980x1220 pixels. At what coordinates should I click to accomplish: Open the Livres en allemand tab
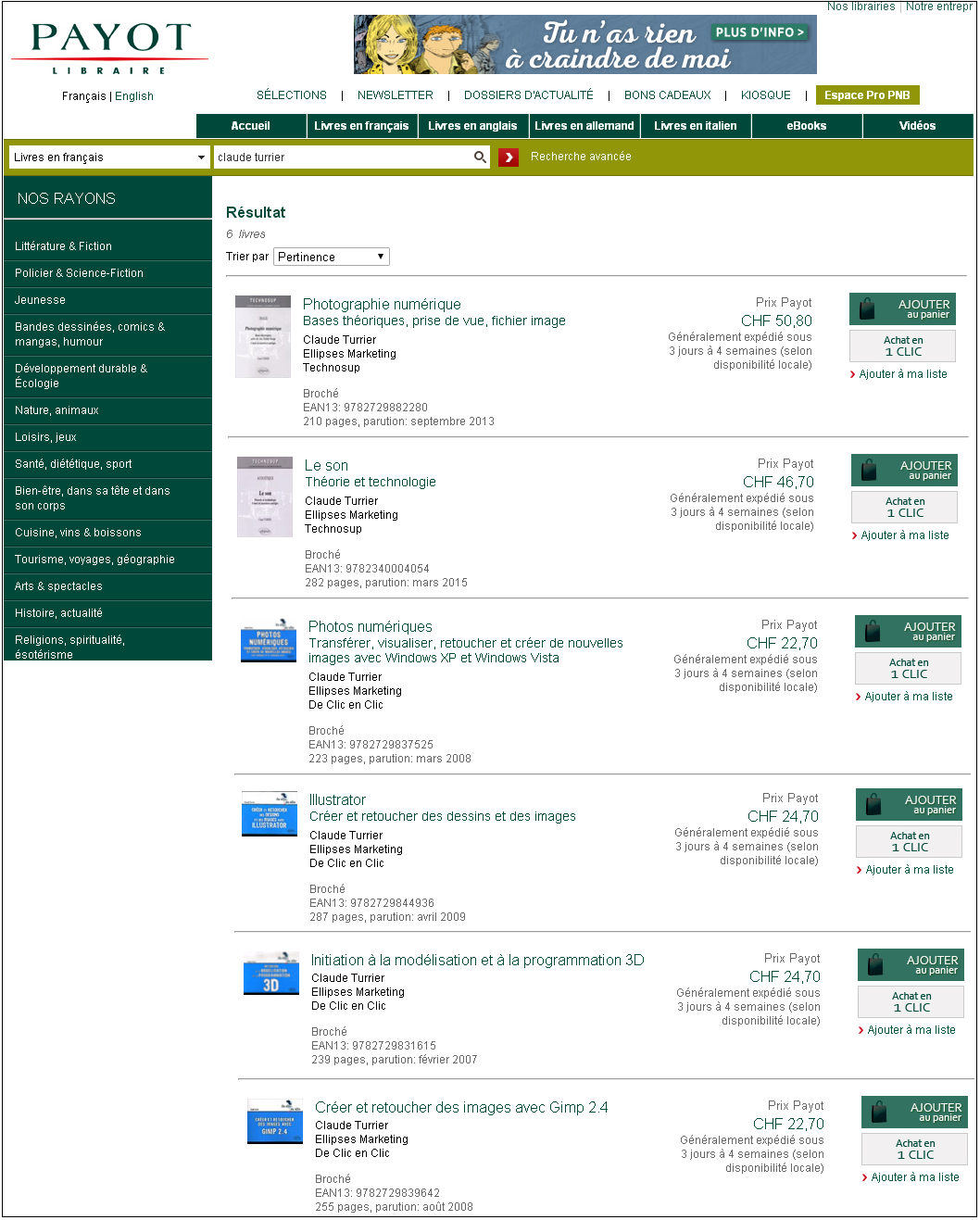pyautogui.click(x=584, y=126)
